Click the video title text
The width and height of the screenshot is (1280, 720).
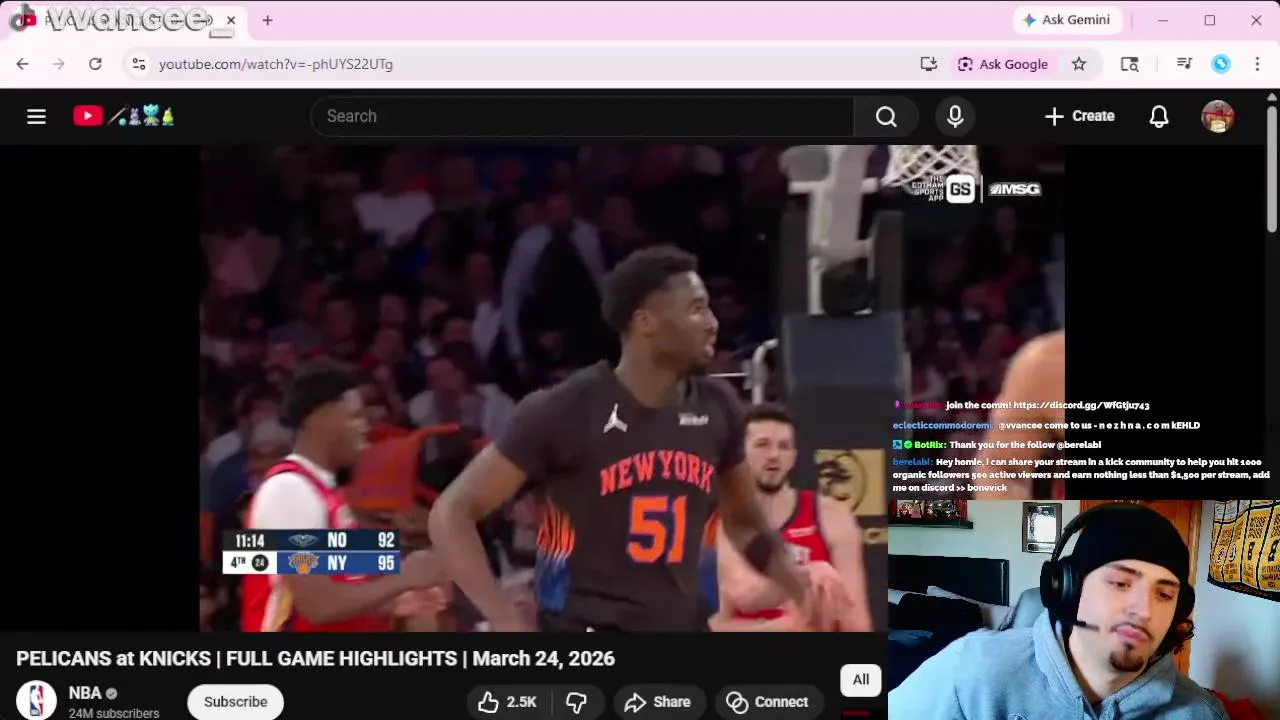click(x=315, y=659)
